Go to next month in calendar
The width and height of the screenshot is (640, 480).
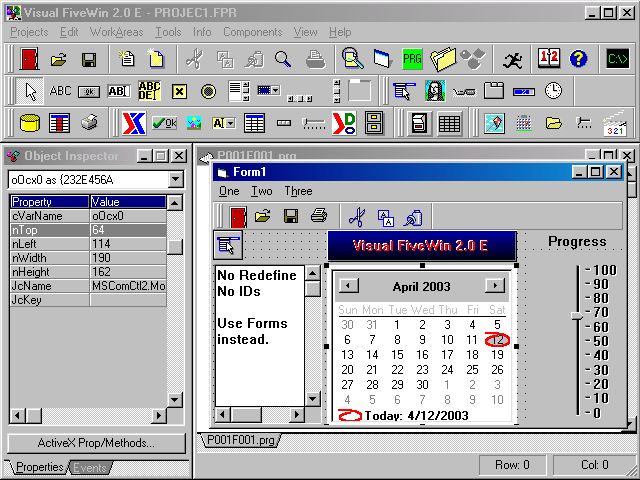pos(495,285)
